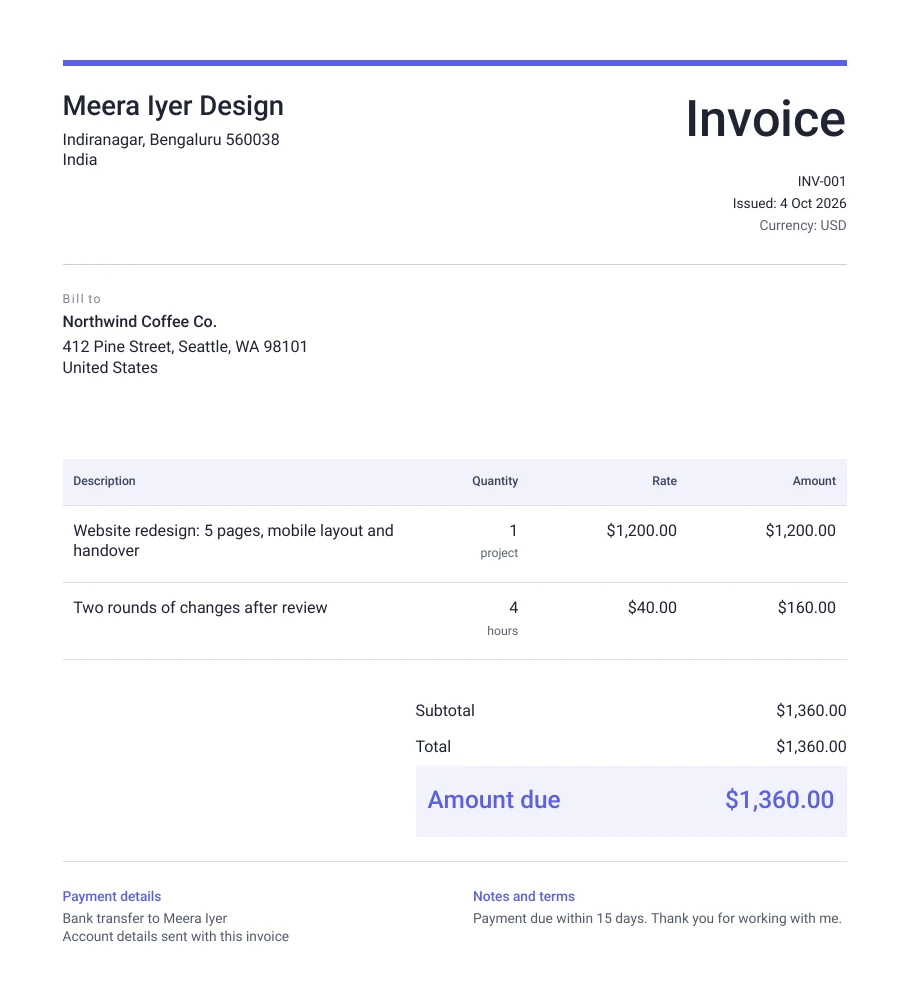The width and height of the screenshot is (910, 1001).
Task: Click the '$160.00' line amount
Action: [807, 608]
